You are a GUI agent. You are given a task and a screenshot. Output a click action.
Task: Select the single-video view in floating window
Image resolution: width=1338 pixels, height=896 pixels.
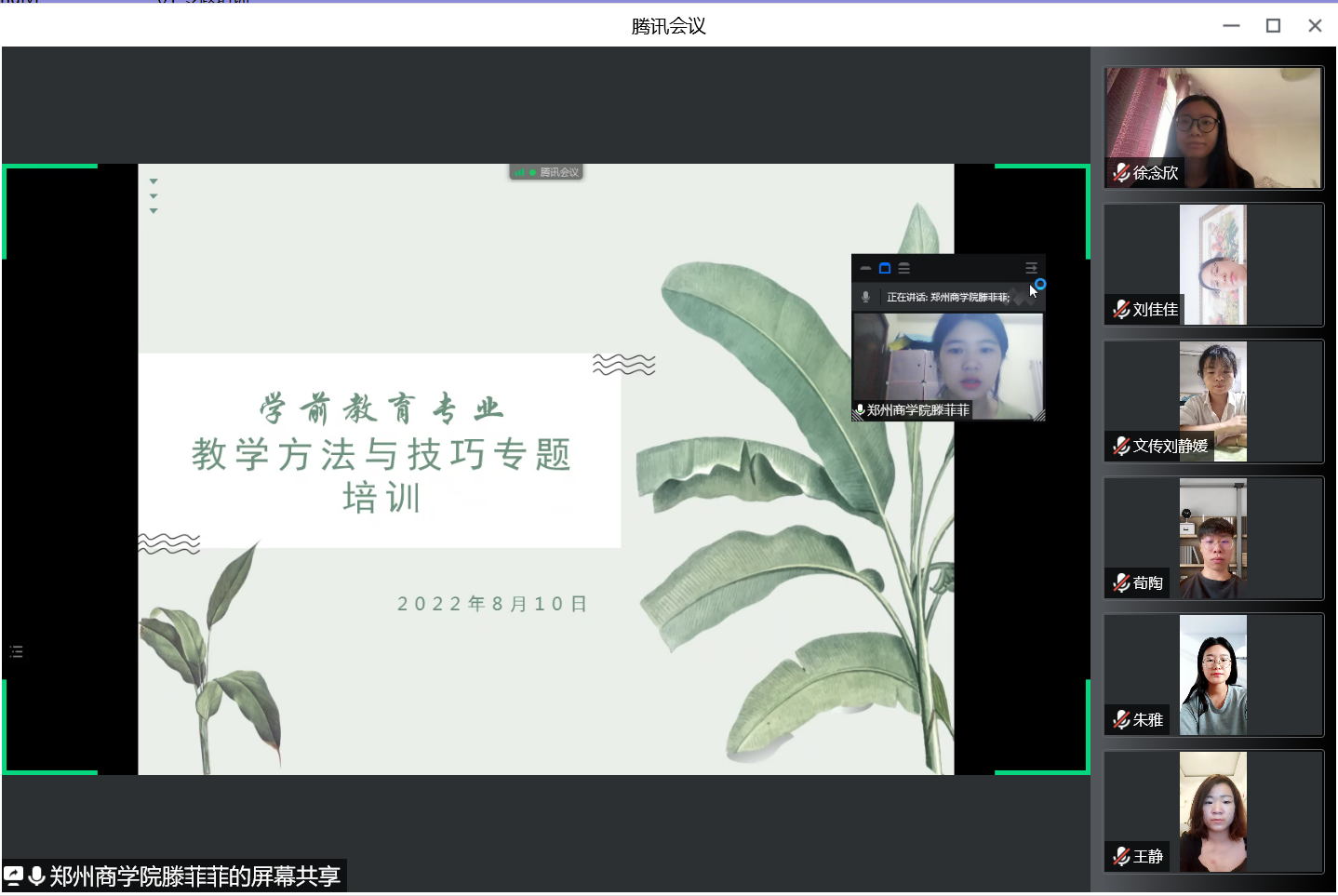click(x=885, y=268)
